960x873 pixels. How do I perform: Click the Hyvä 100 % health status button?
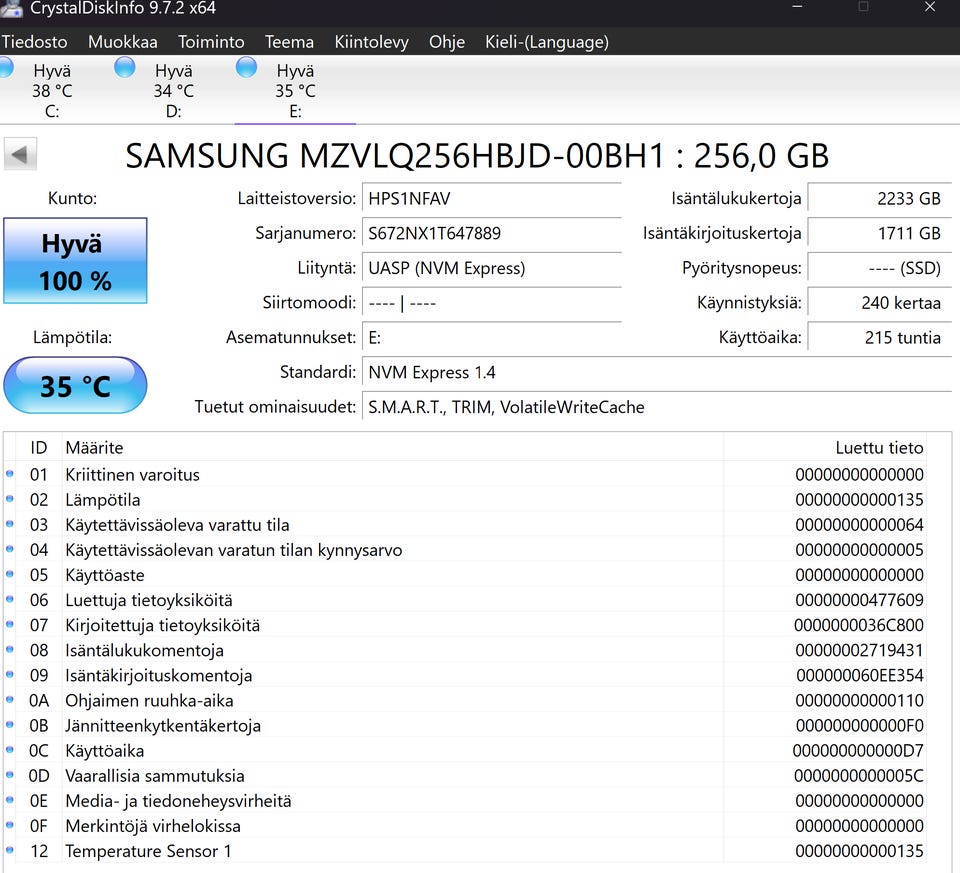click(75, 261)
